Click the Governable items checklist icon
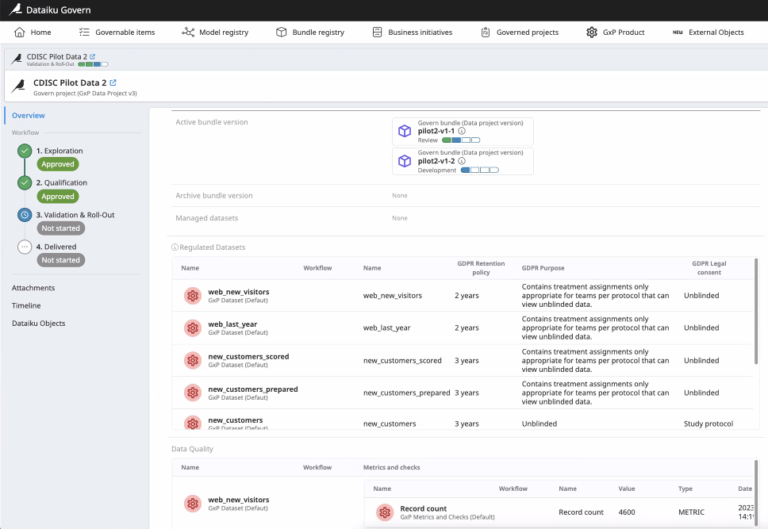This screenshot has width=768, height=529. (84, 32)
